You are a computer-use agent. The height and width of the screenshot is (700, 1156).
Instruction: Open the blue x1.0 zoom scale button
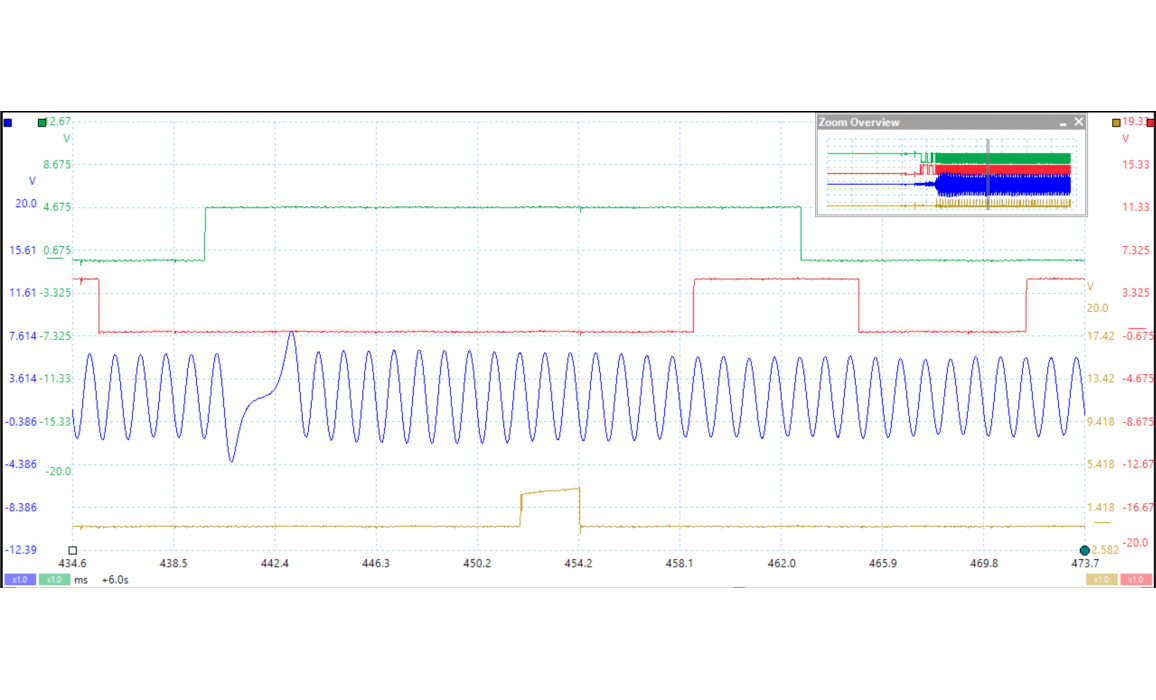coord(19,580)
